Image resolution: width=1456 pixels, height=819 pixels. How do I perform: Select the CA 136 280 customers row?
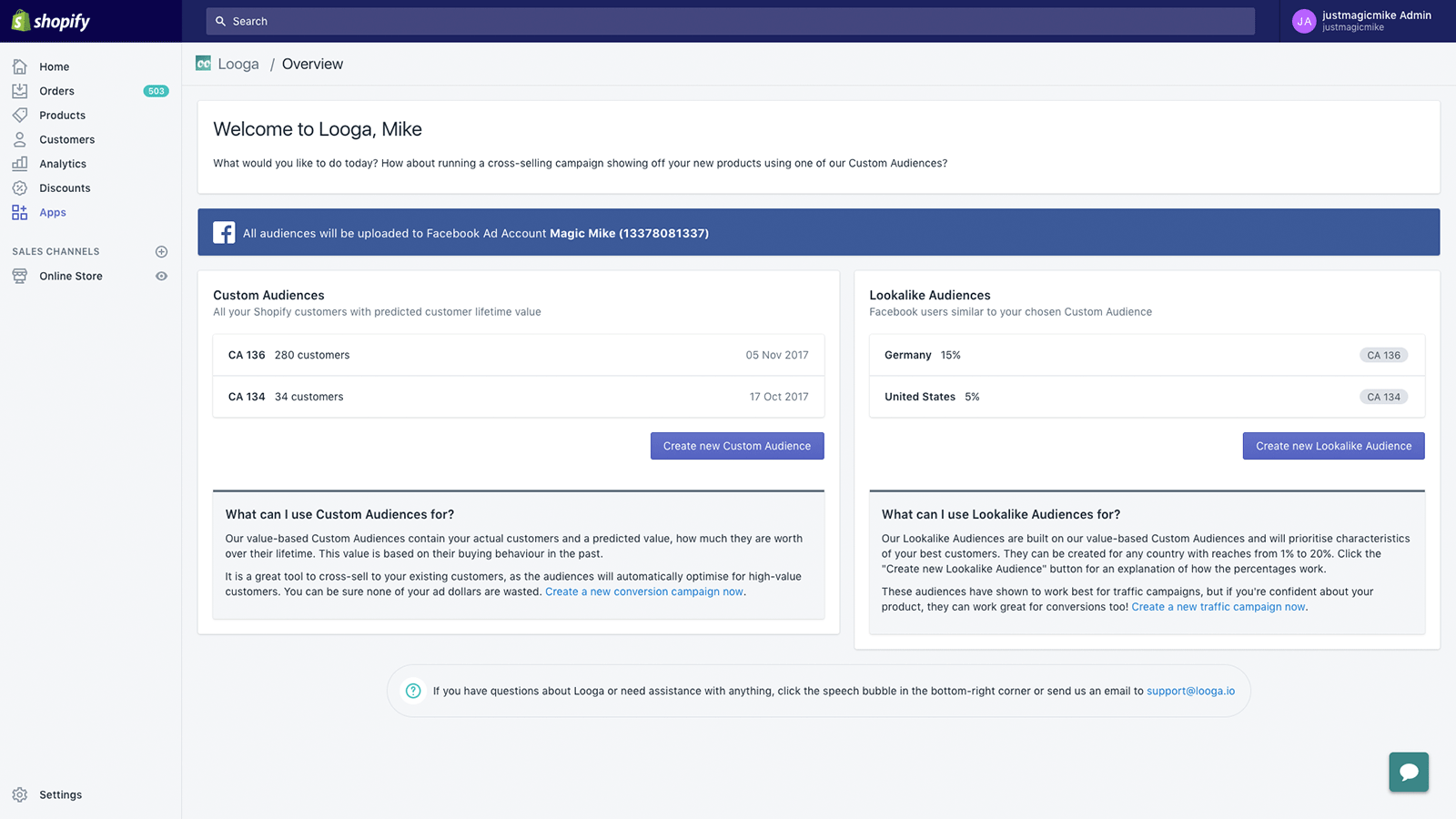[519, 355]
